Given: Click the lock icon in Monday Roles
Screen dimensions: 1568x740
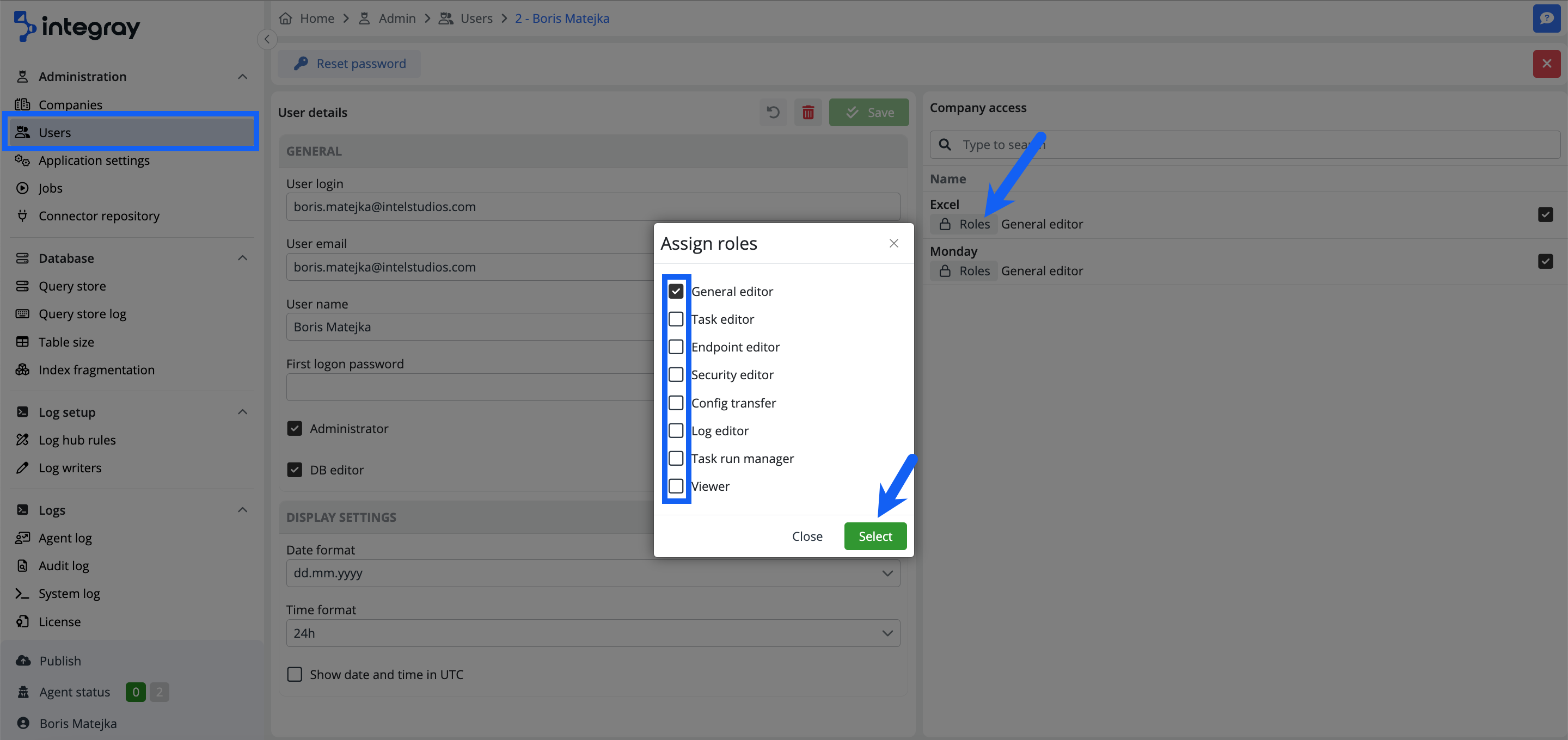Looking at the screenshot, I should point(945,271).
